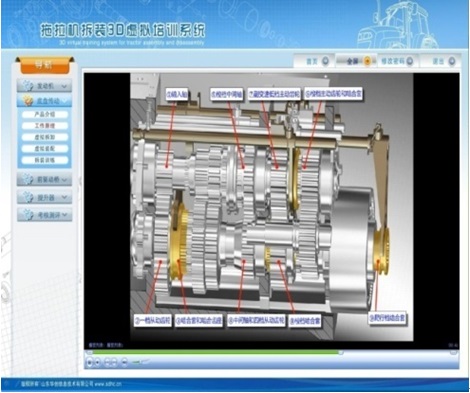Open the 虚拟拆卸 sidebar item
This screenshot has height=393, width=470.
click(x=45, y=137)
